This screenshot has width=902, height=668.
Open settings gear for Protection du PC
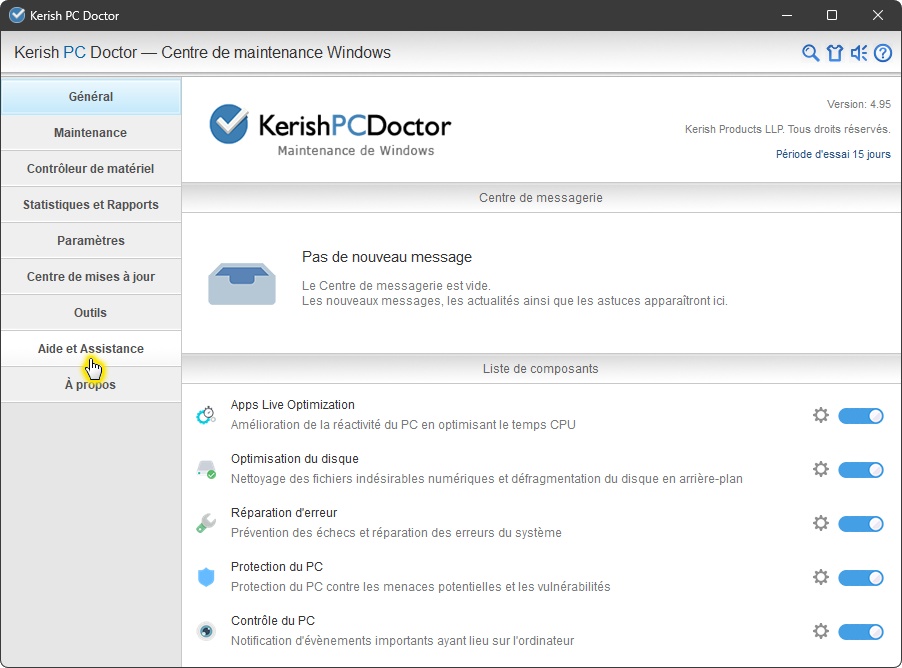tap(821, 577)
